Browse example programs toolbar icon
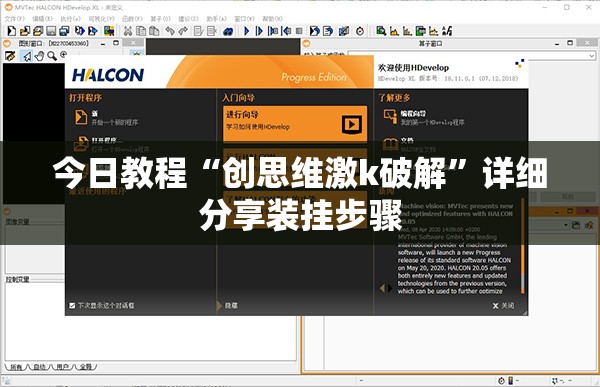 point(38,31)
